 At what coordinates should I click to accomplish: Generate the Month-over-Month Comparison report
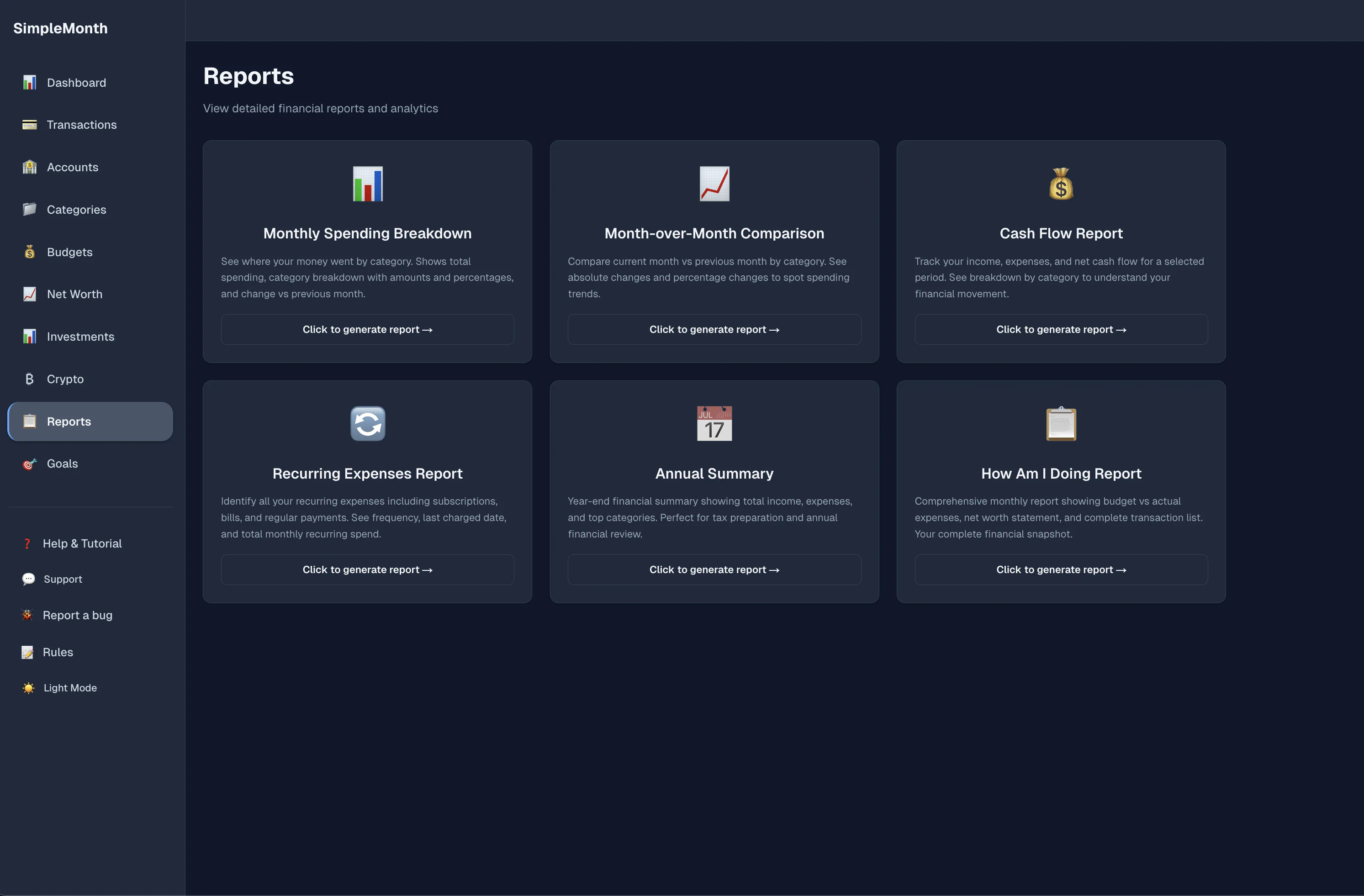point(714,329)
